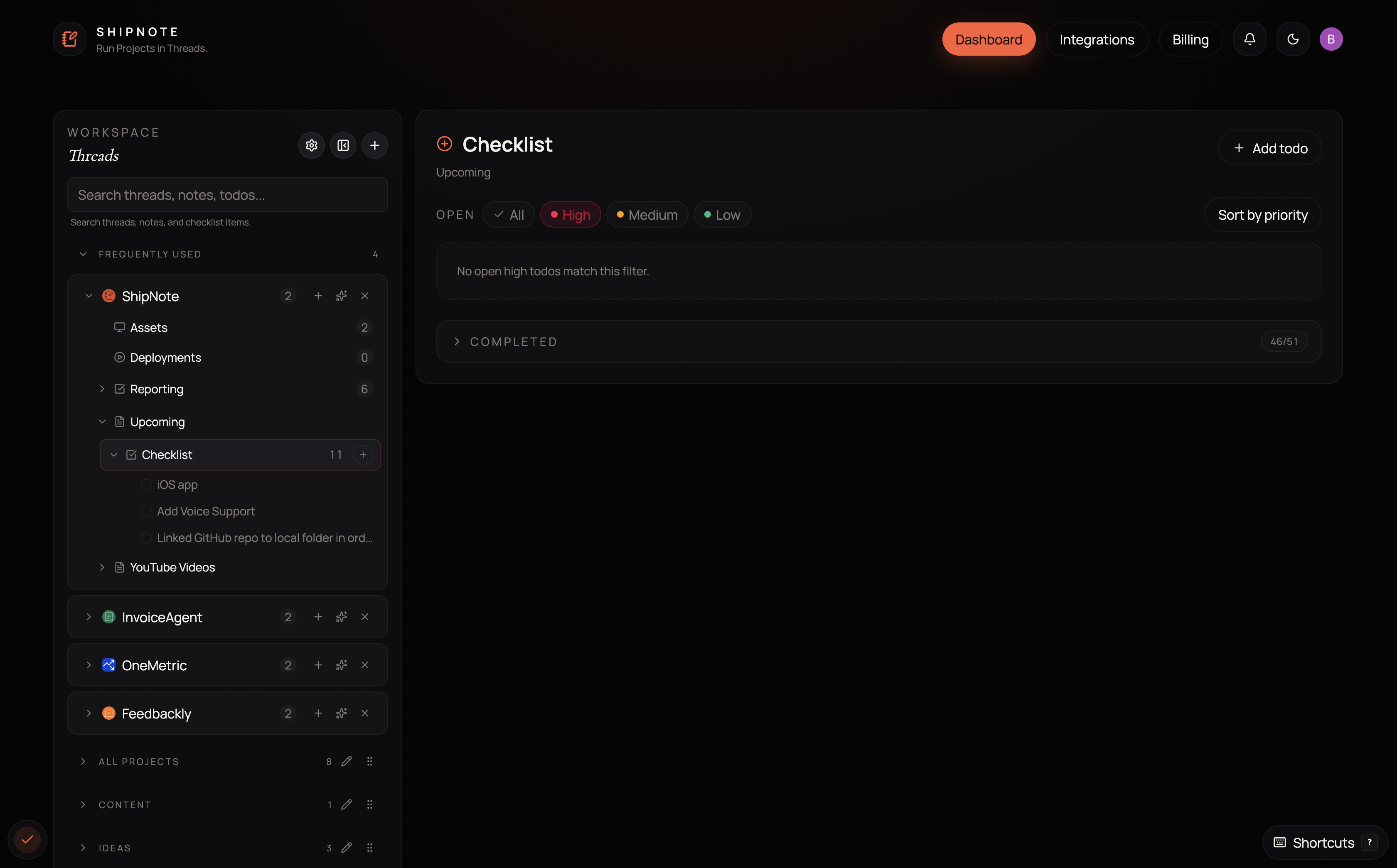Image resolution: width=1397 pixels, height=868 pixels.
Task: Expand Ideas section
Action: pyautogui.click(x=83, y=847)
